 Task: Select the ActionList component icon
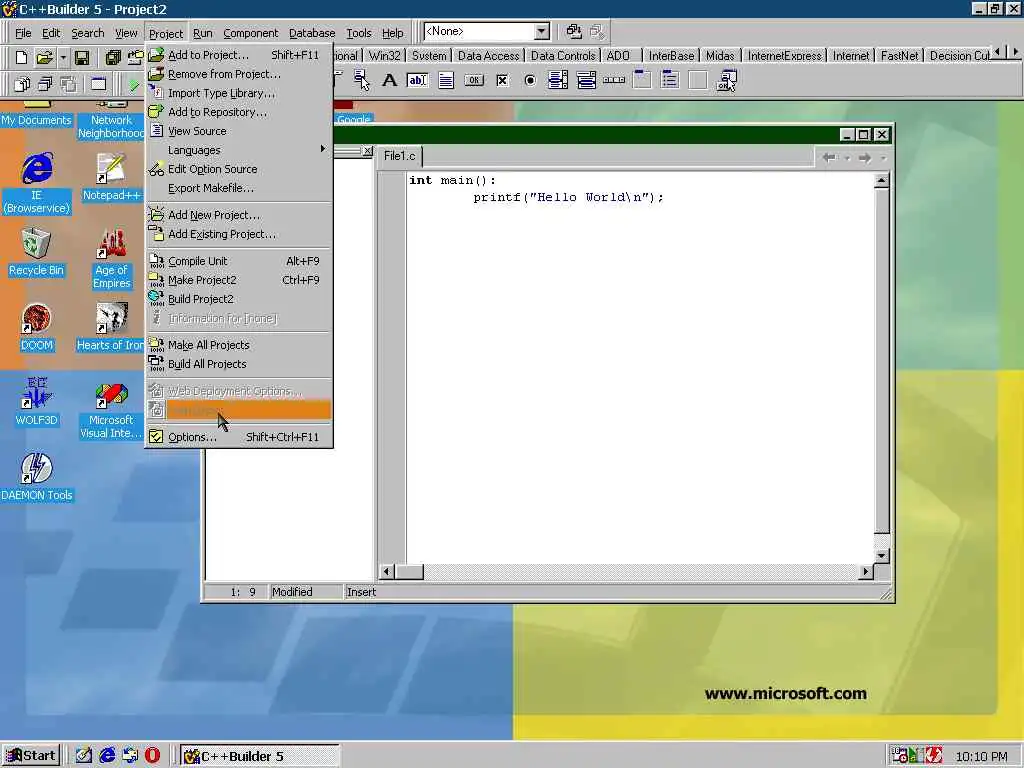(x=726, y=80)
